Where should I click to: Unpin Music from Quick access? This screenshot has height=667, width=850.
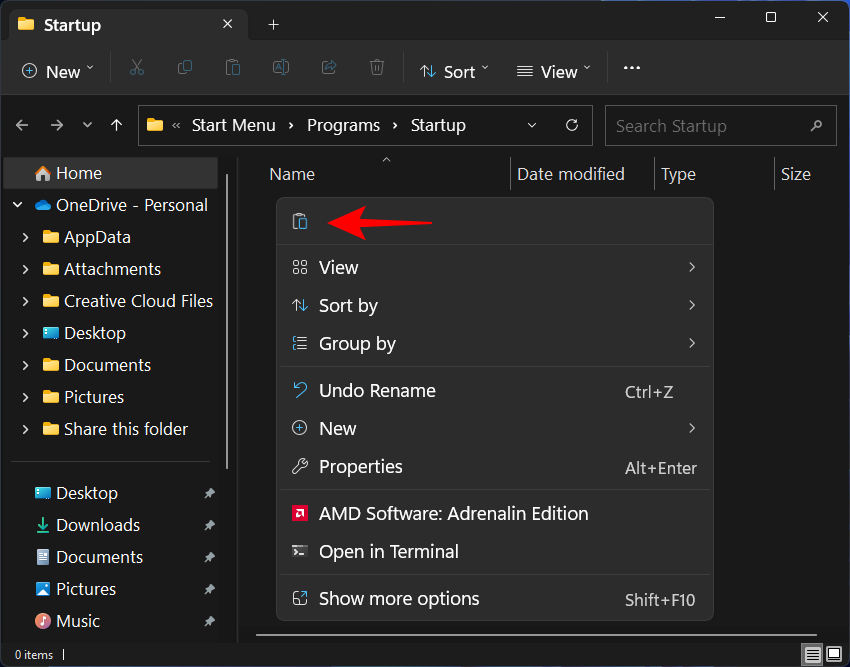tap(209, 621)
